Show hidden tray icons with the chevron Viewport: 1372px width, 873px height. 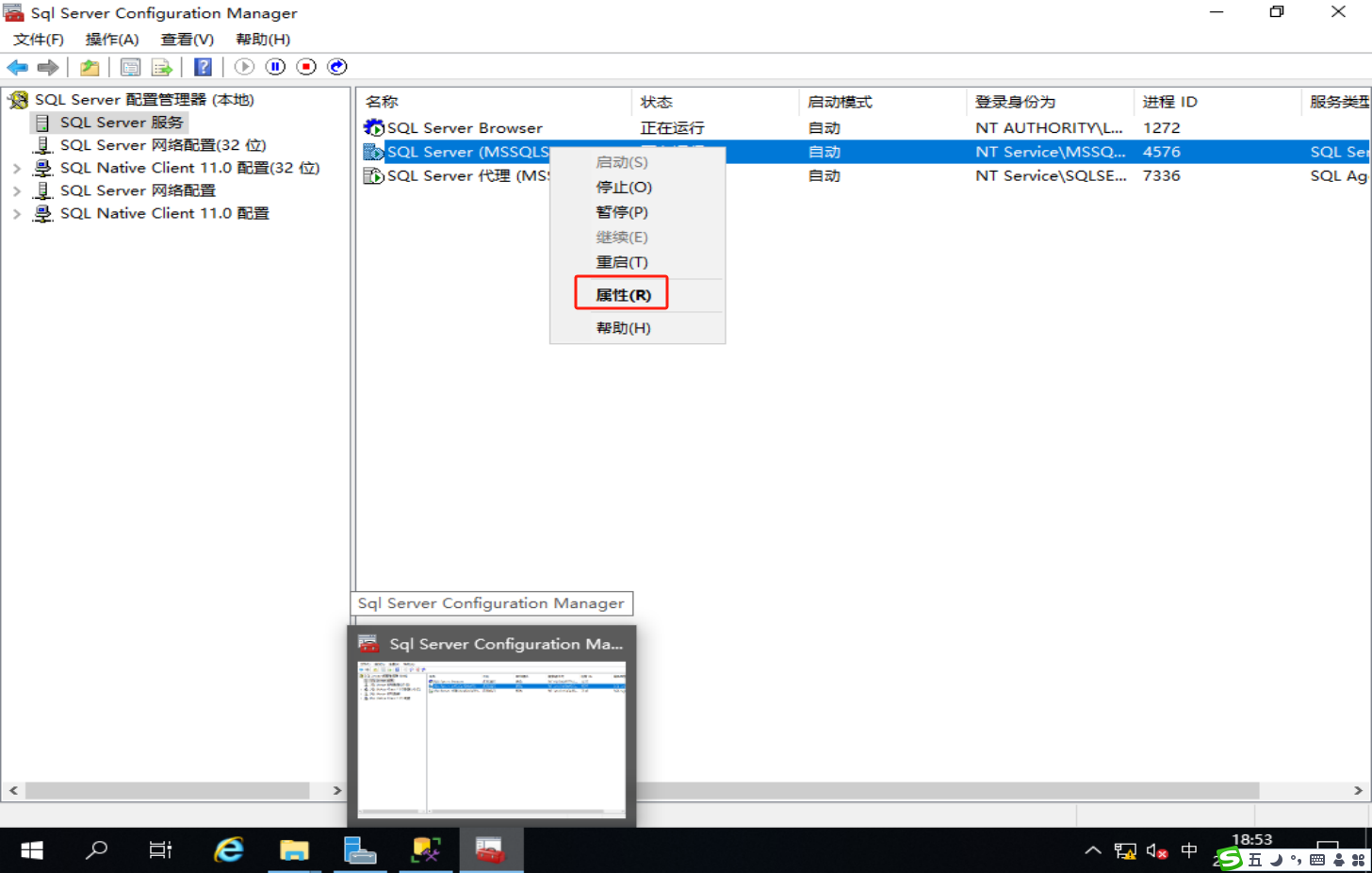1093,850
